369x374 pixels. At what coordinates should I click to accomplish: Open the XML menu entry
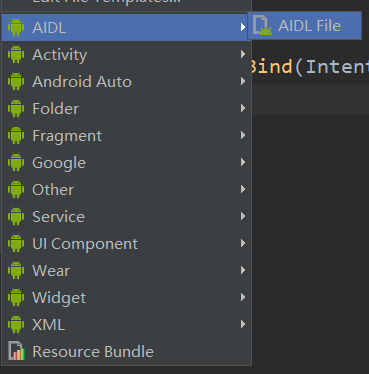pos(126,324)
